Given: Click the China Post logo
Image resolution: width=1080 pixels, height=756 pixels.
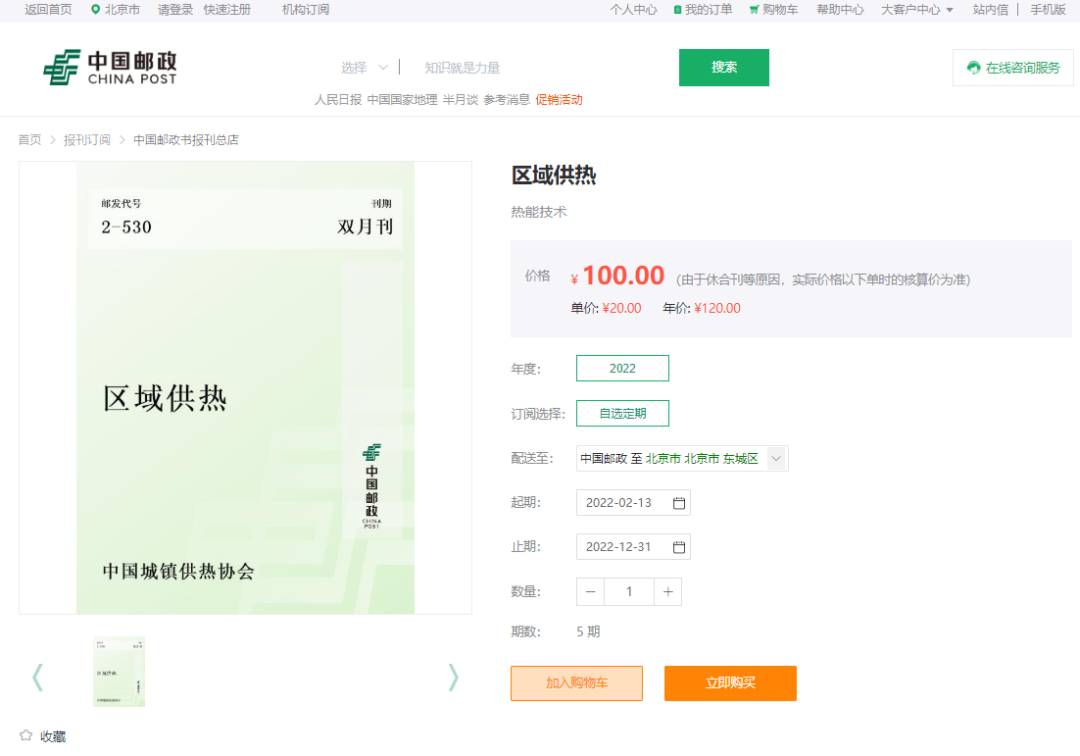Looking at the screenshot, I should 110,67.
